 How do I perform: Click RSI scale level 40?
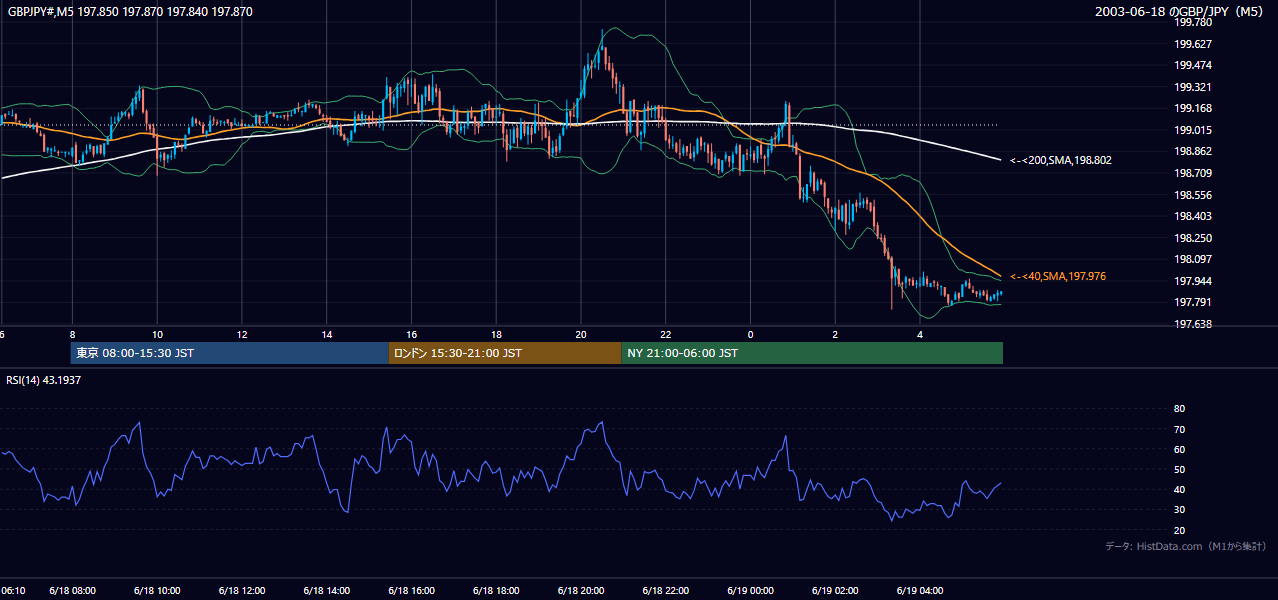point(1179,489)
